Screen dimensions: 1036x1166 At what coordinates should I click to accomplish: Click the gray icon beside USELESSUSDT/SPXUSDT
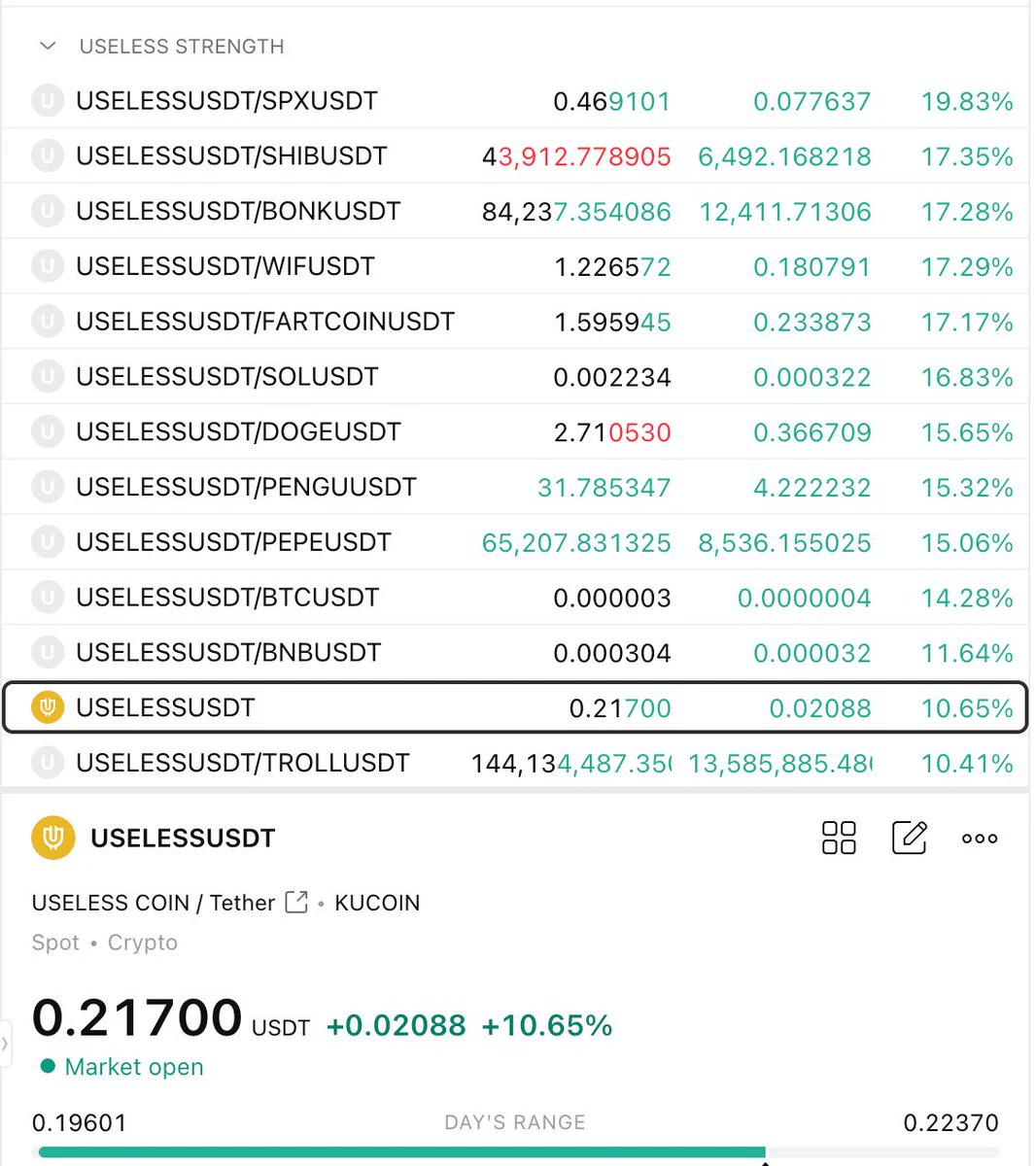pyautogui.click(x=48, y=101)
